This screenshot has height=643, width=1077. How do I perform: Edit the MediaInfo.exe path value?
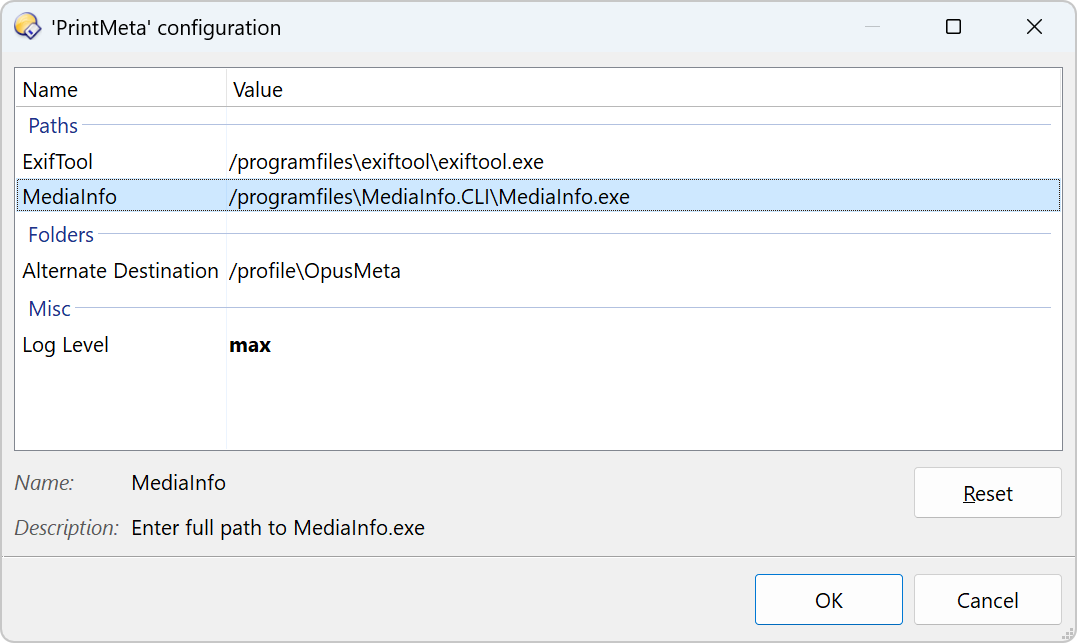coord(429,197)
